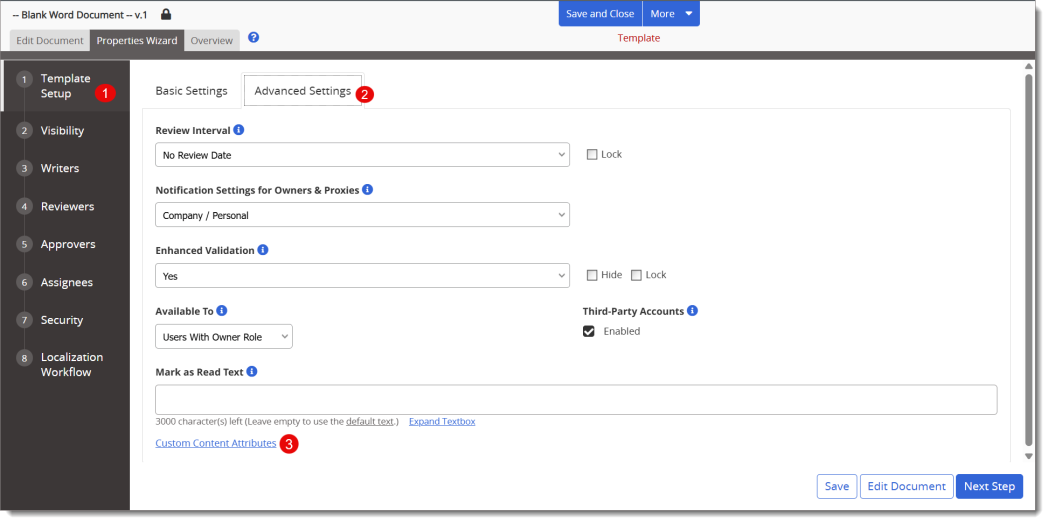The image size is (1048, 523).
Task: Open the Overview tab
Action: click(x=211, y=41)
